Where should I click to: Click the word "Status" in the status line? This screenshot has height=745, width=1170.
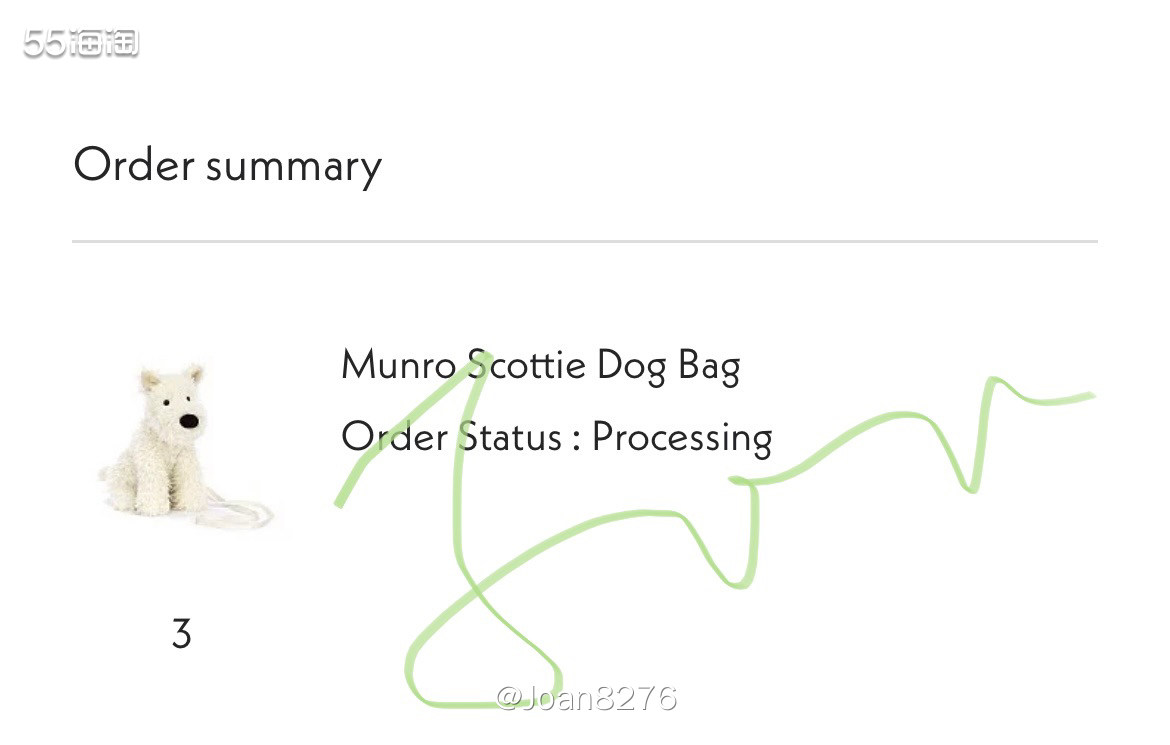coord(510,438)
